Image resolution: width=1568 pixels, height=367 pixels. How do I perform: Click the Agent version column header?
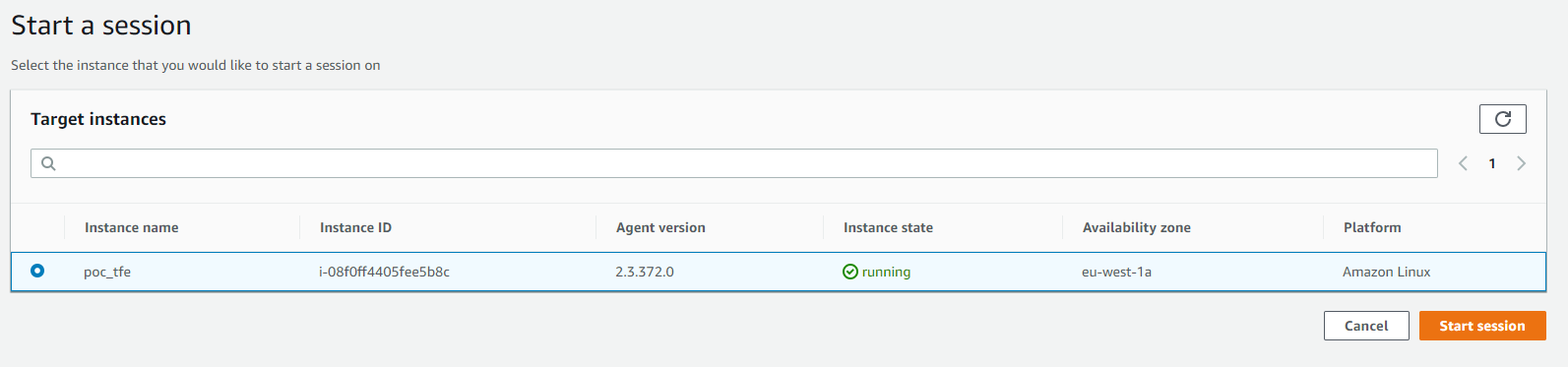click(x=660, y=227)
